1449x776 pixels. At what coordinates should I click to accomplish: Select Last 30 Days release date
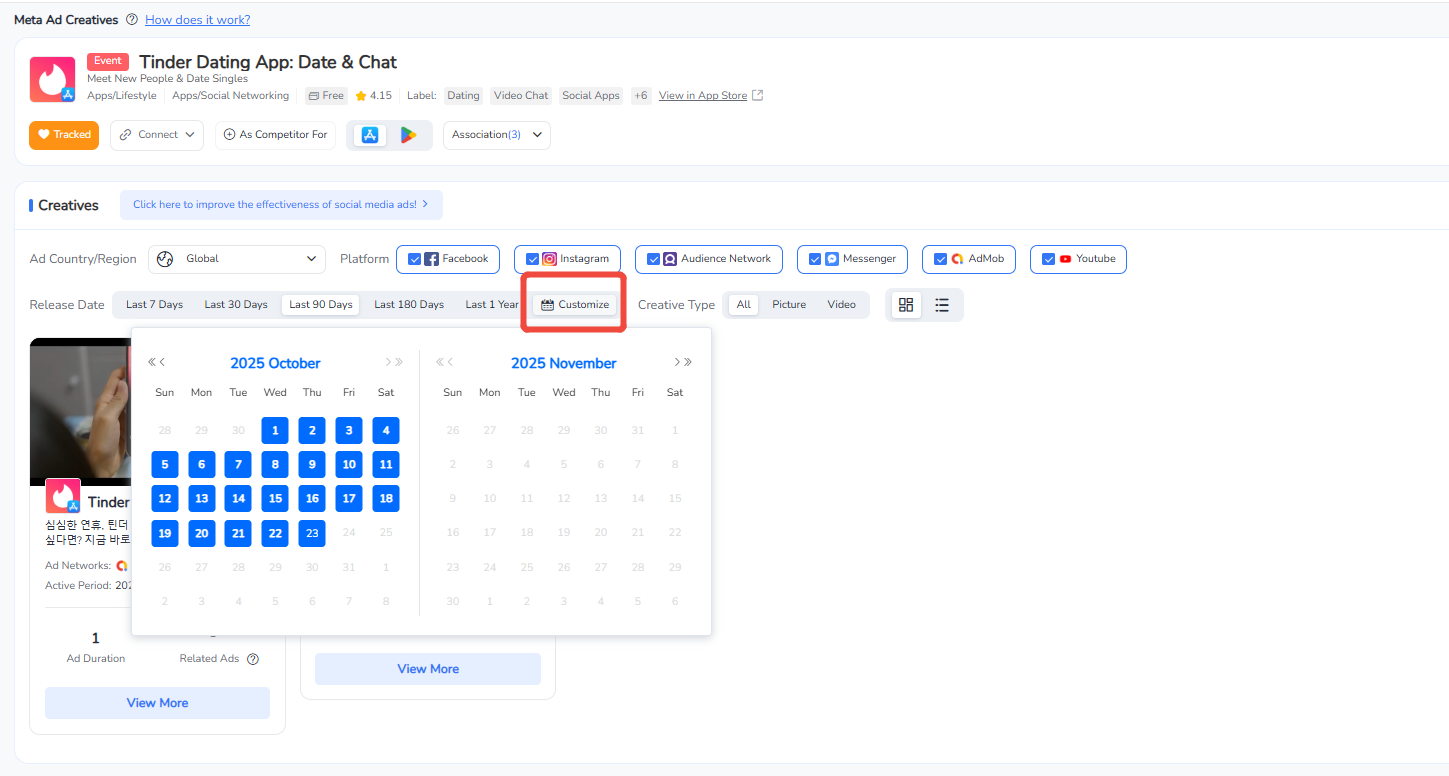tap(236, 305)
